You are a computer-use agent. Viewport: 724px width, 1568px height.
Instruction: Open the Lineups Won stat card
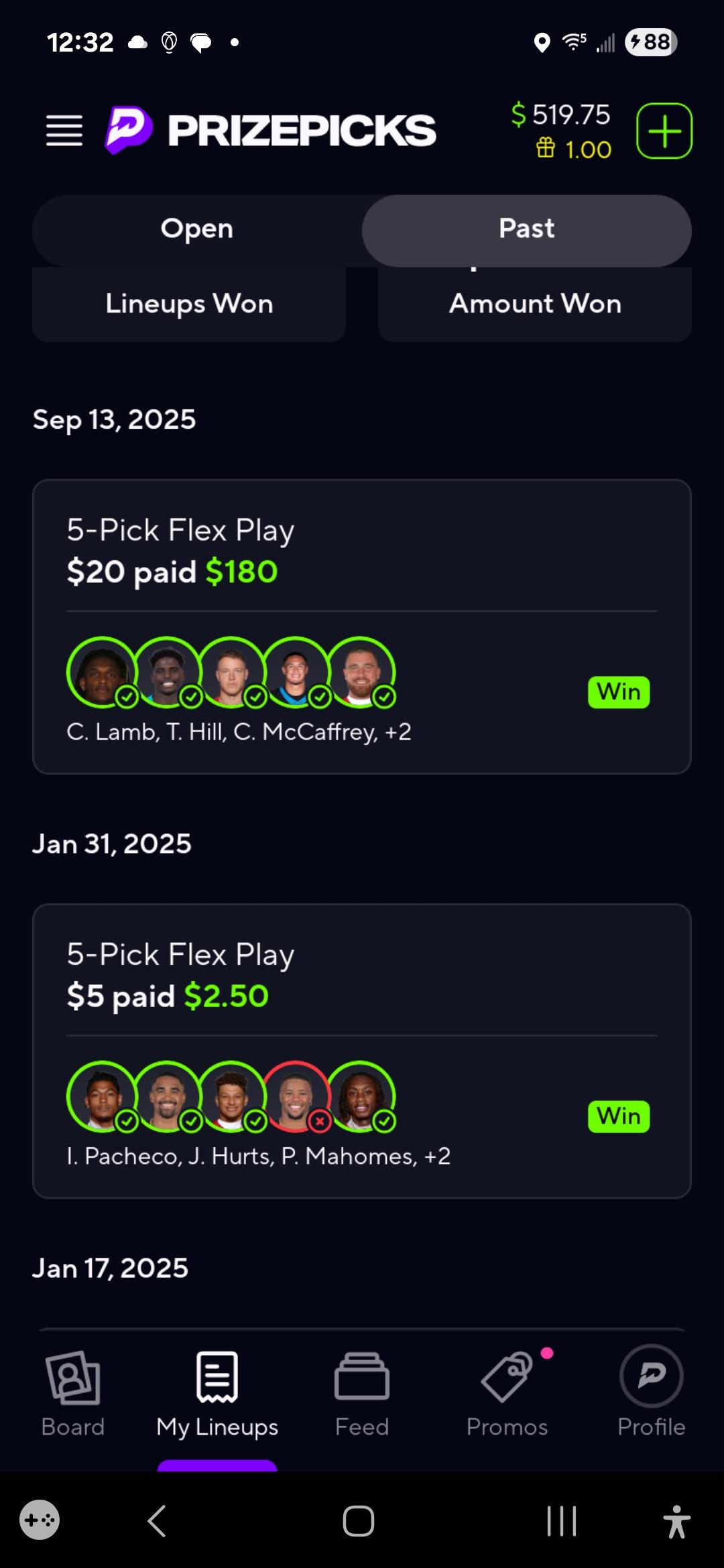tap(189, 304)
